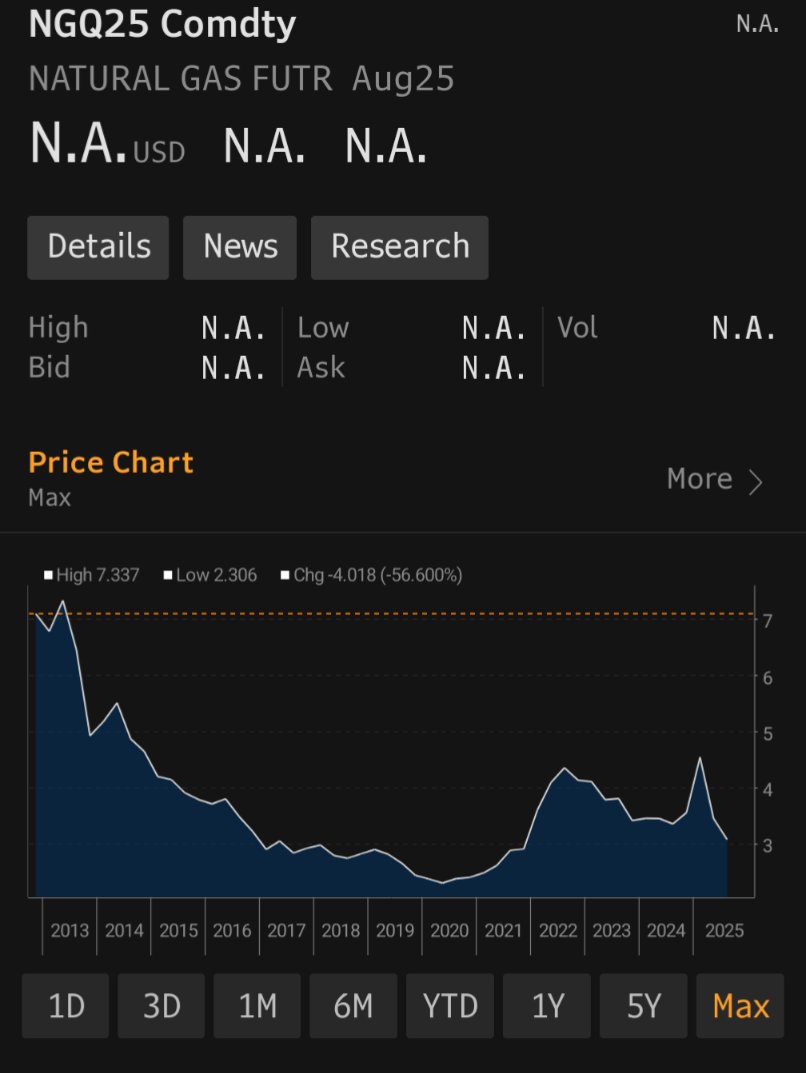Tap the Max subtitle under Price Chart
This screenshot has height=1073, width=806.
[x=49, y=497]
